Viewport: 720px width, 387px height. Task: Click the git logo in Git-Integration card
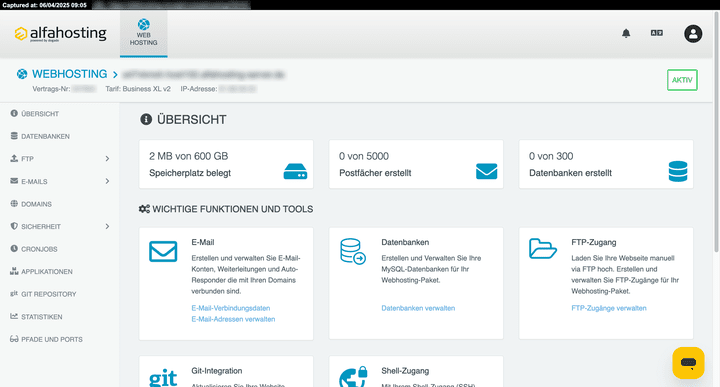point(163,378)
